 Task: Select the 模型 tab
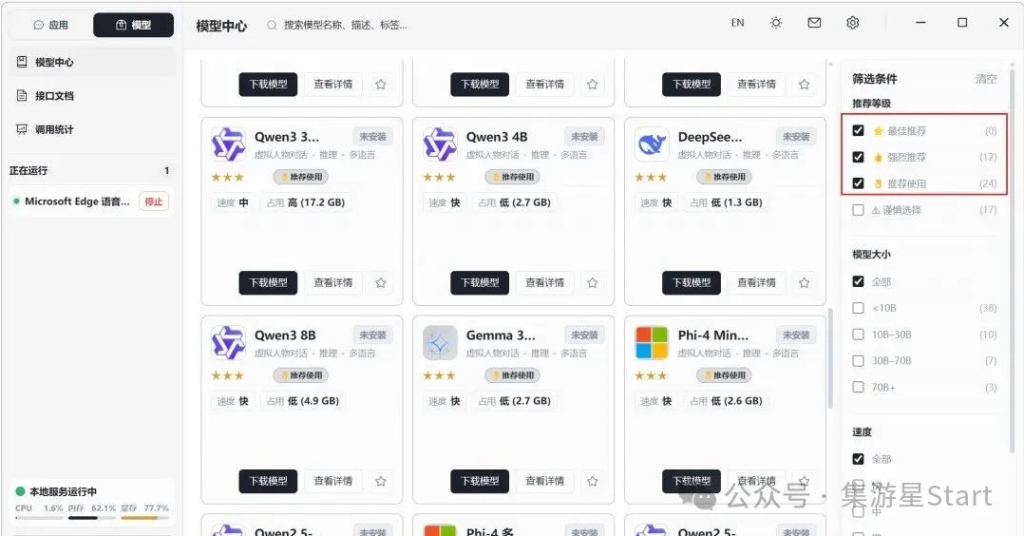pyautogui.click(x=133, y=25)
